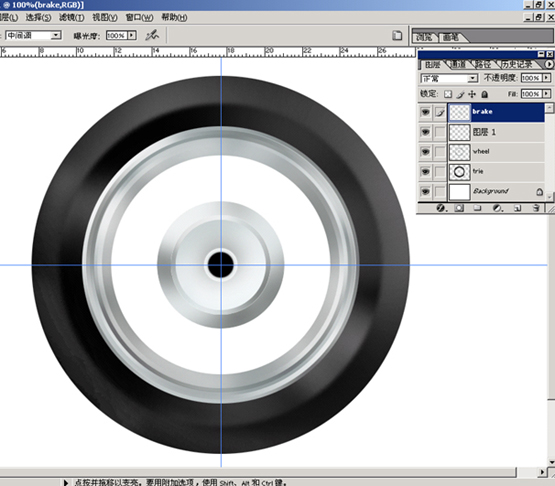555x486 pixels.
Task: Open the layers palette flyout menu
Action: tap(549, 64)
